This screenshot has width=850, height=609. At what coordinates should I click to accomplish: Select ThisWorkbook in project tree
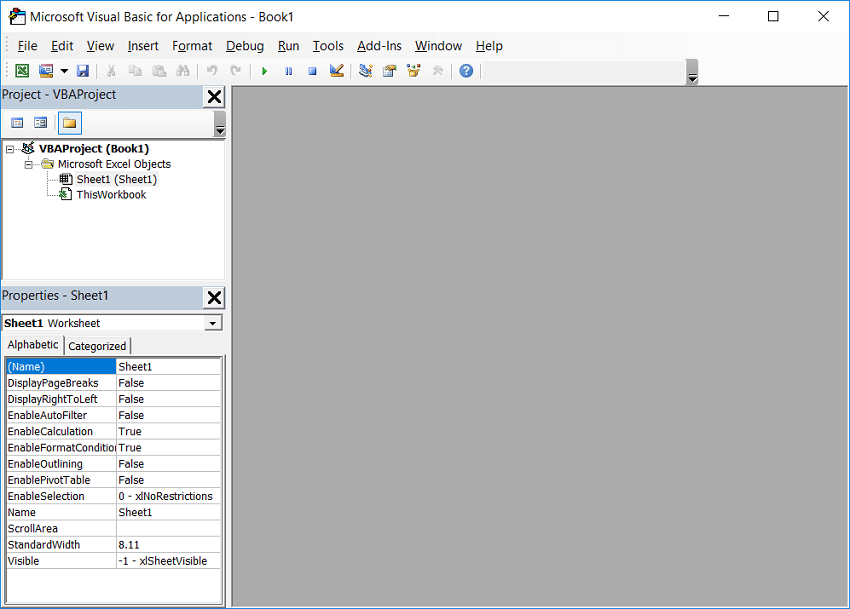point(111,194)
